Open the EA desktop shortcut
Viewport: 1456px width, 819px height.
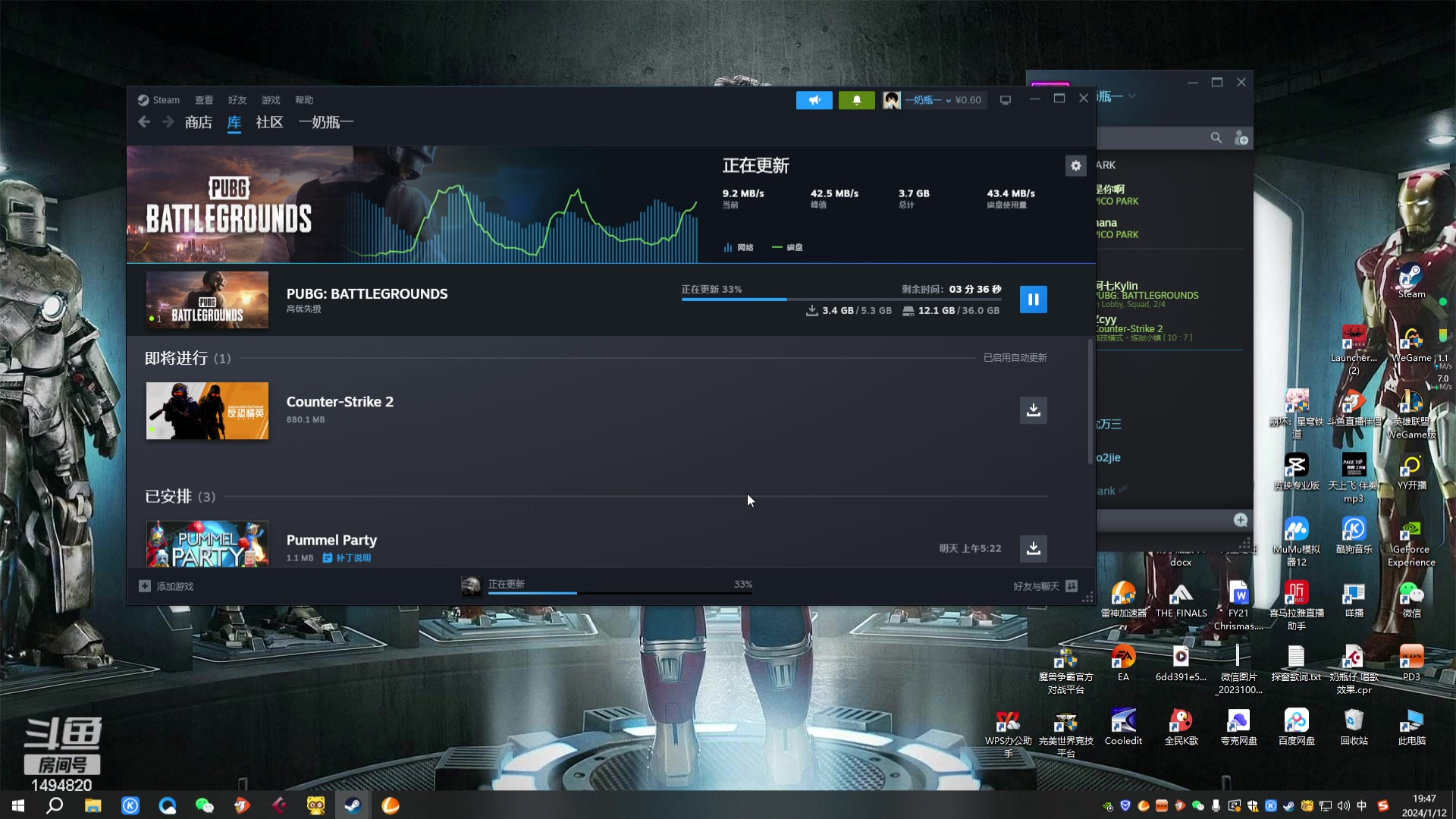click(x=1123, y=664)
